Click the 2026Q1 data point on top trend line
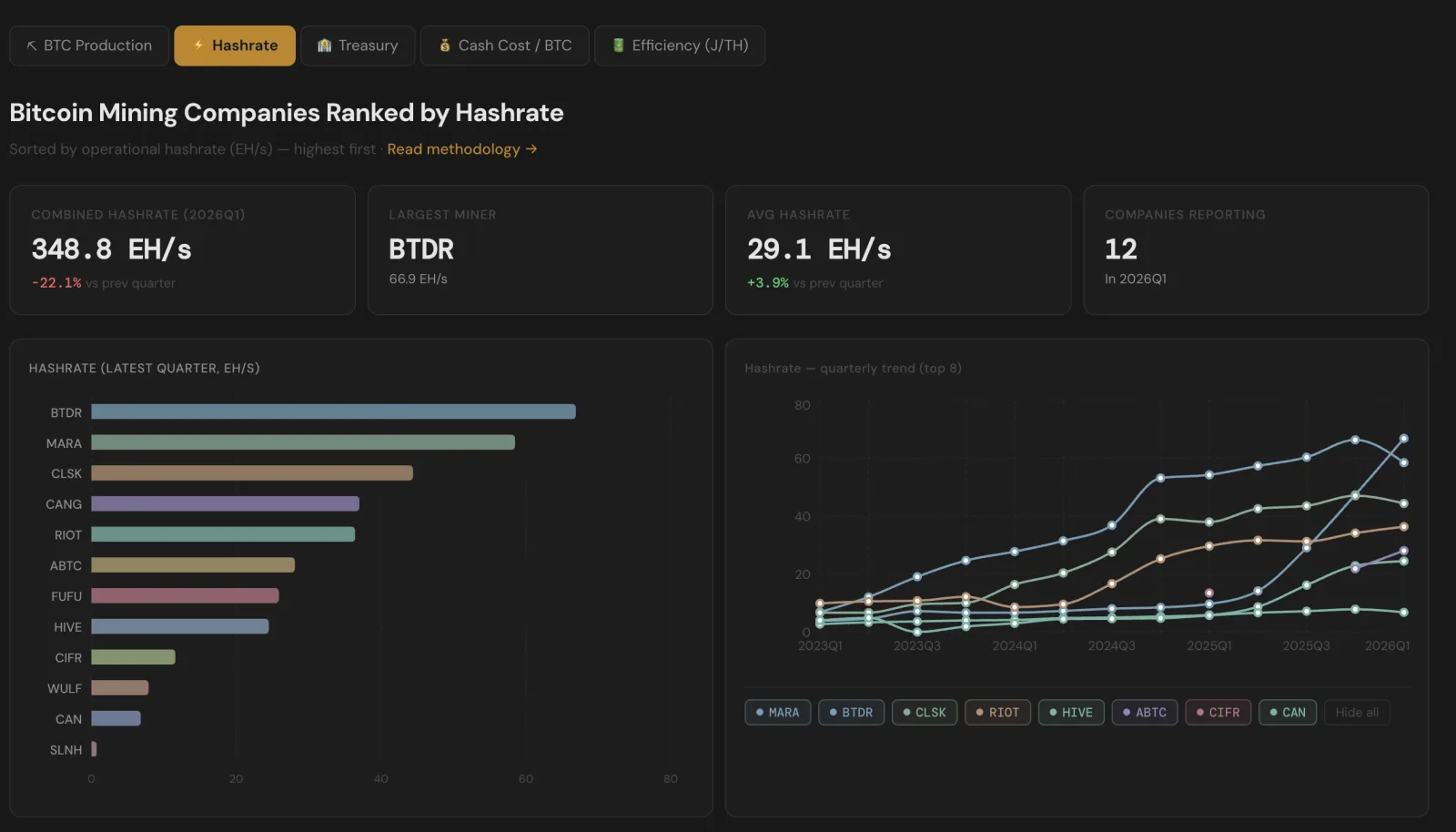 [1404, 439]
